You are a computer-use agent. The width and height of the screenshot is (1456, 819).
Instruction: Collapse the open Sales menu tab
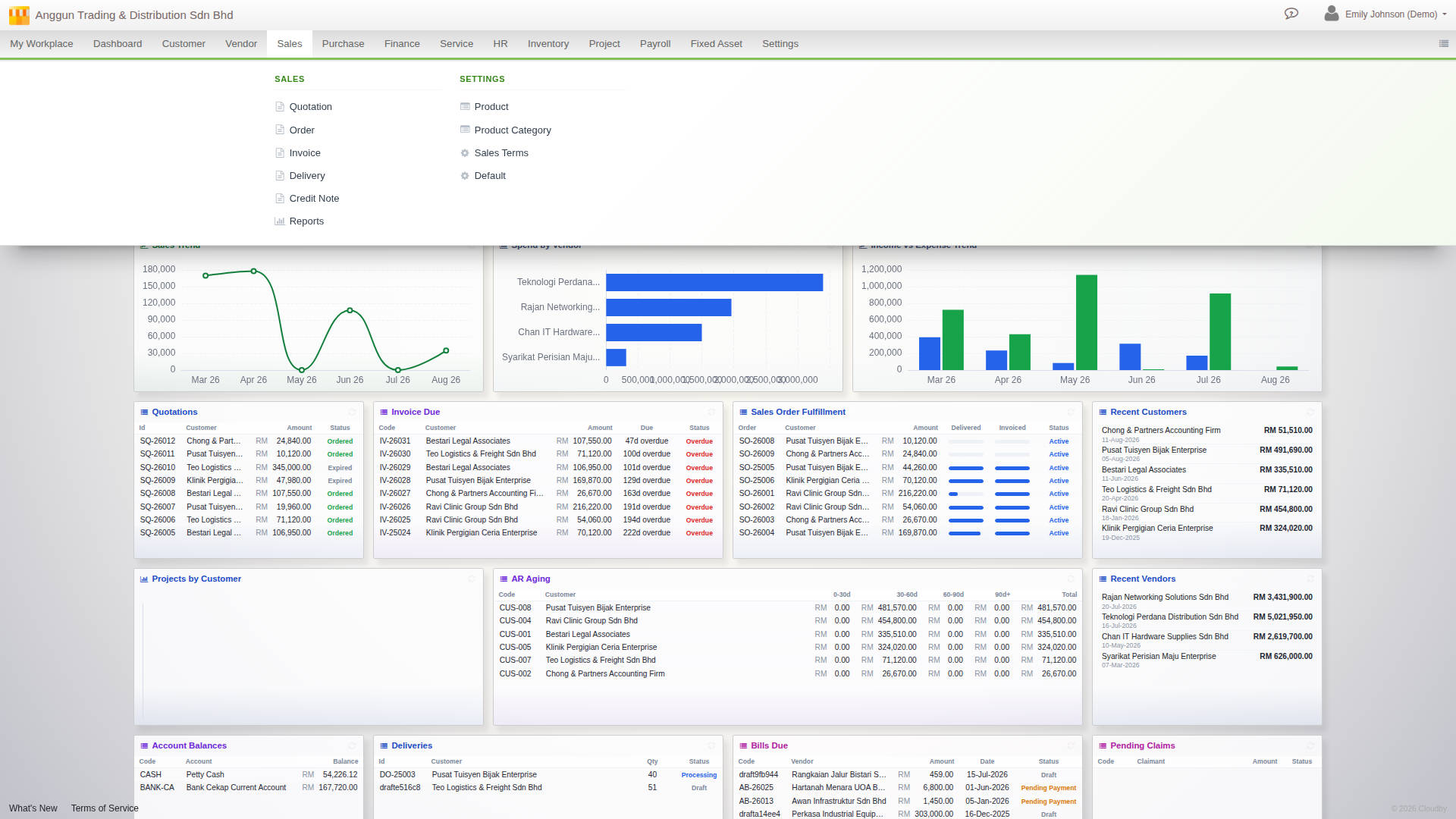[290, 44]
